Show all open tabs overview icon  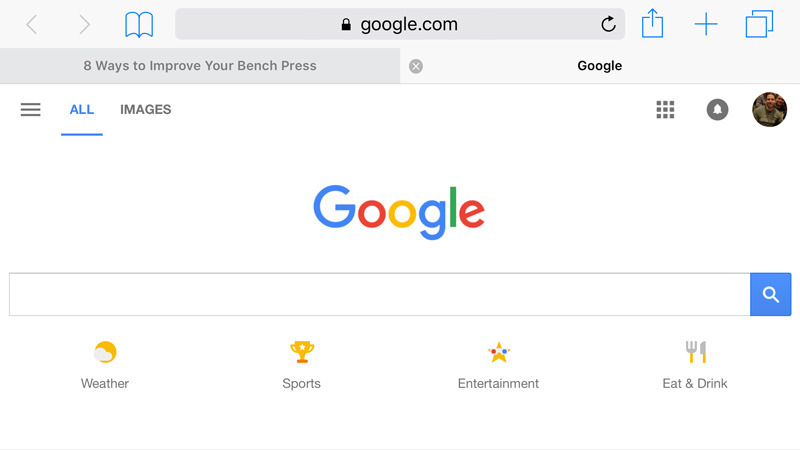tap(759, 24)
